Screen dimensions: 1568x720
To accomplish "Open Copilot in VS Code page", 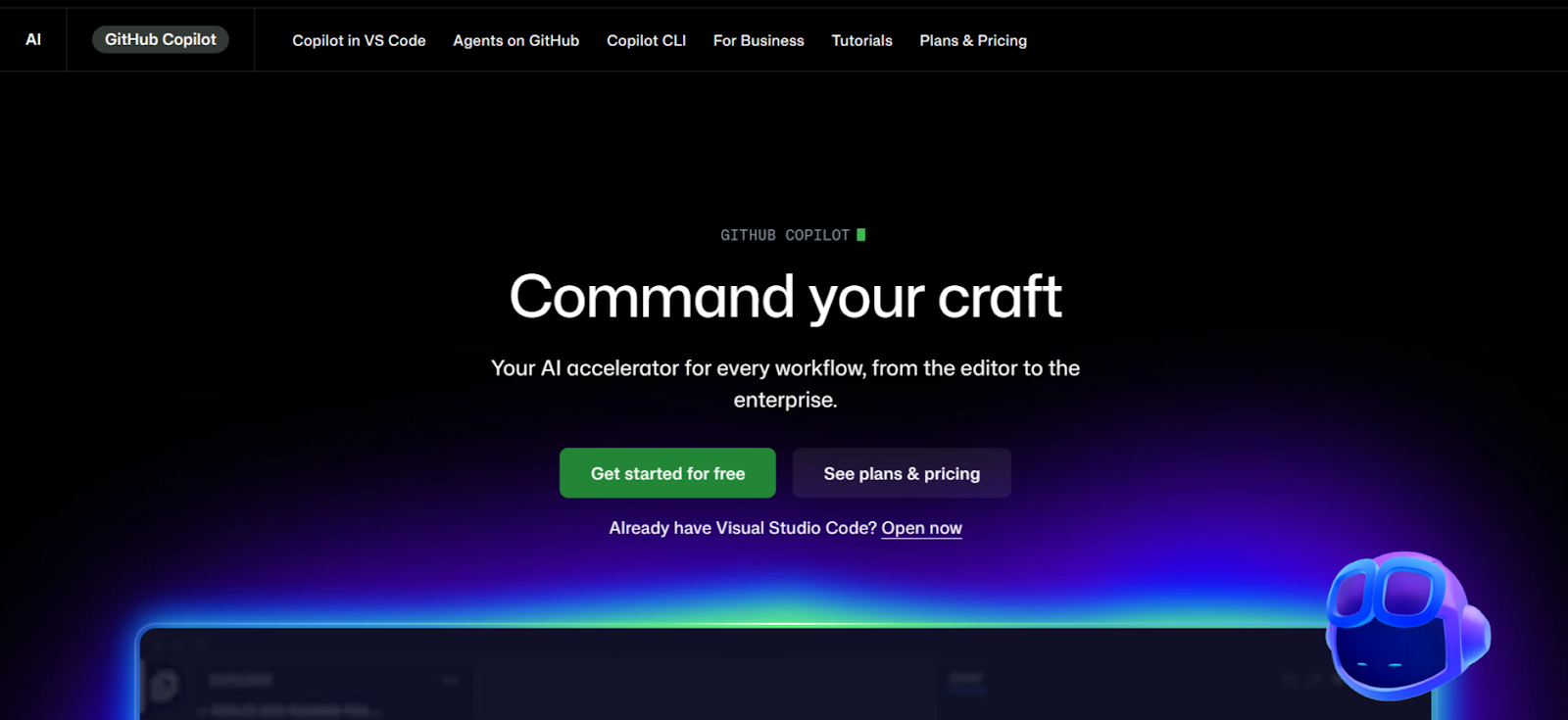I will [x=359, y=40].
